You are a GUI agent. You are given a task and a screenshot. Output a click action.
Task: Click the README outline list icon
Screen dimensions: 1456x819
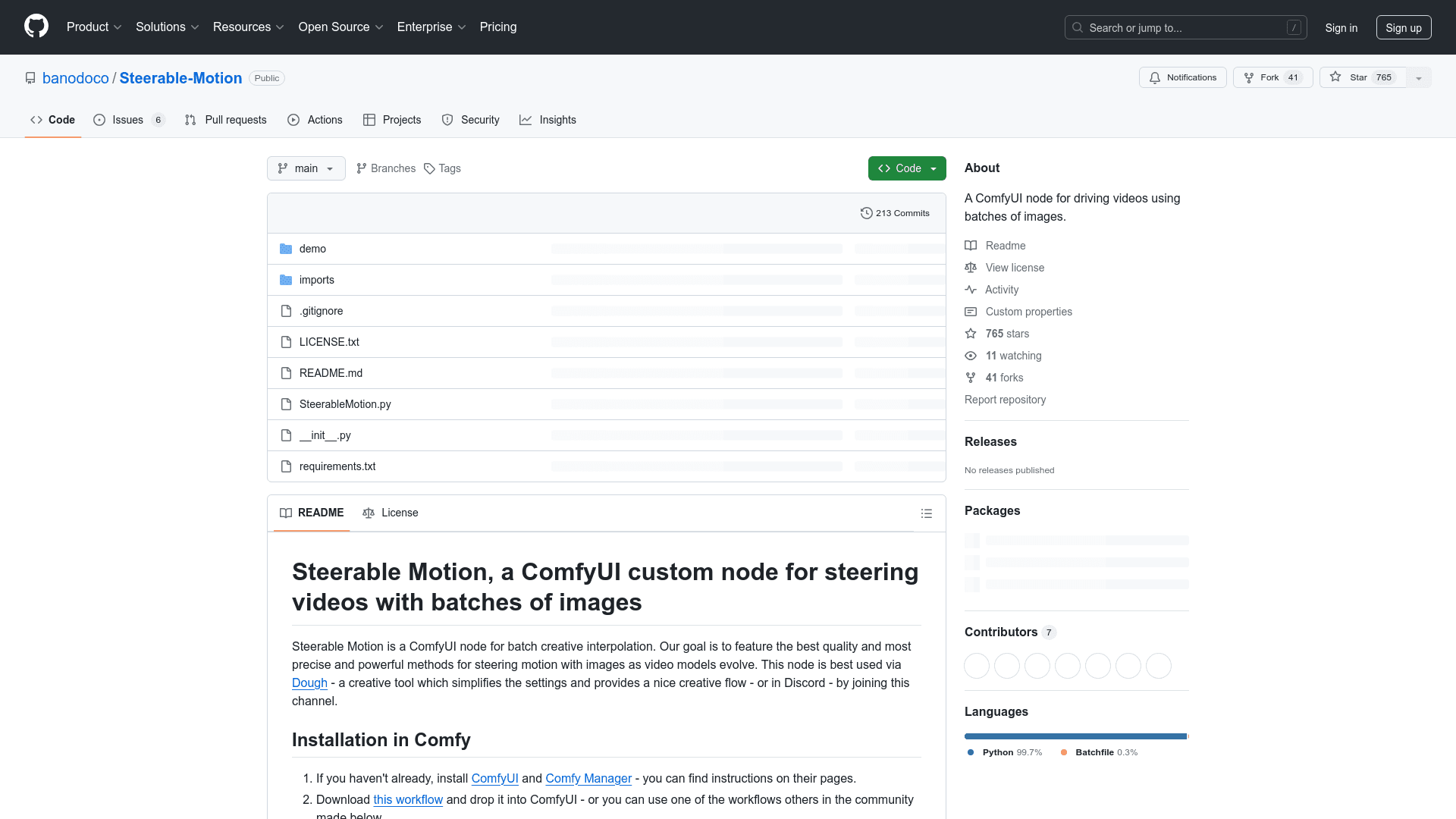pyautogui.click(x=926, y=513)
